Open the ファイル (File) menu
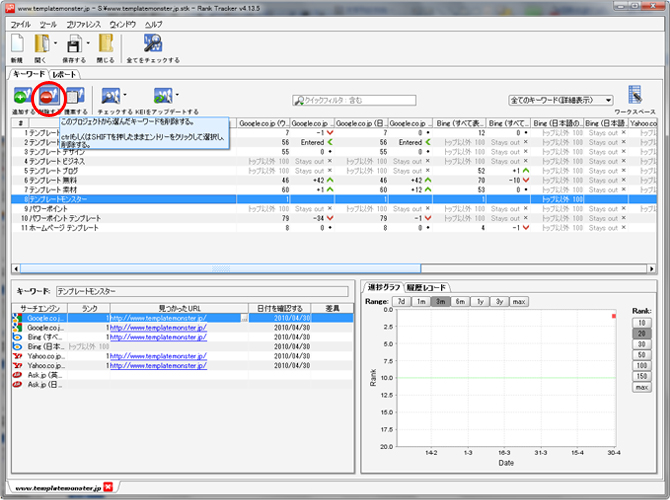 [x=21, y=24]
